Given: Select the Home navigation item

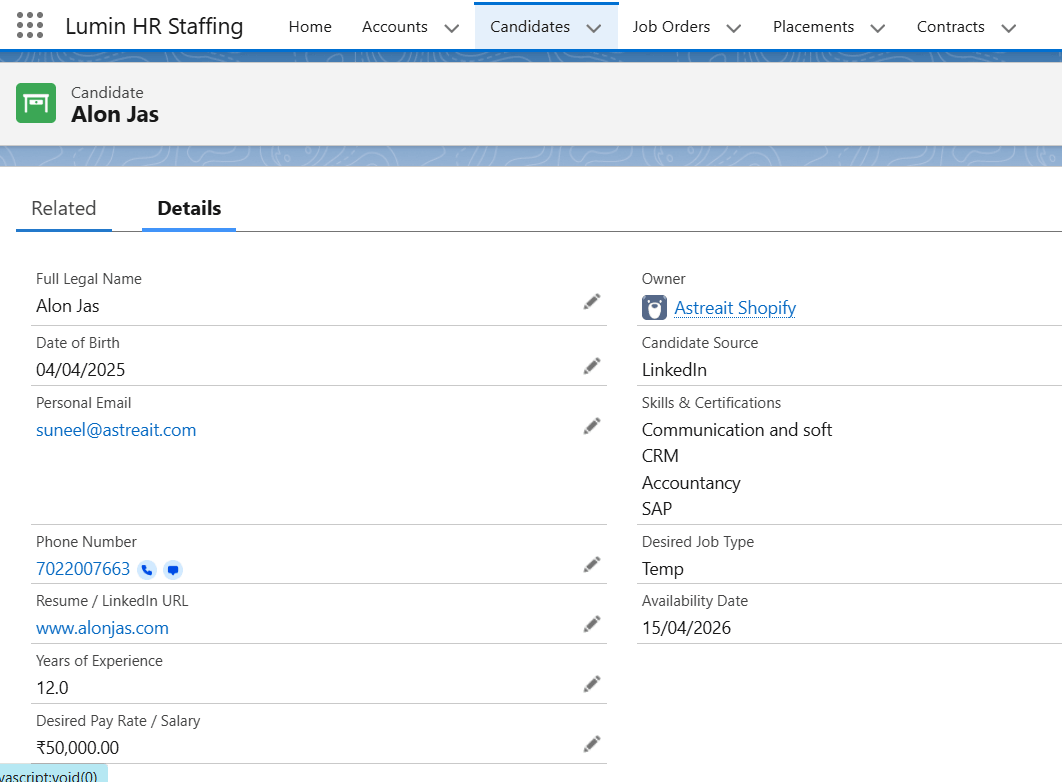Looking at the screenshot, I should [x=310, y=27].
